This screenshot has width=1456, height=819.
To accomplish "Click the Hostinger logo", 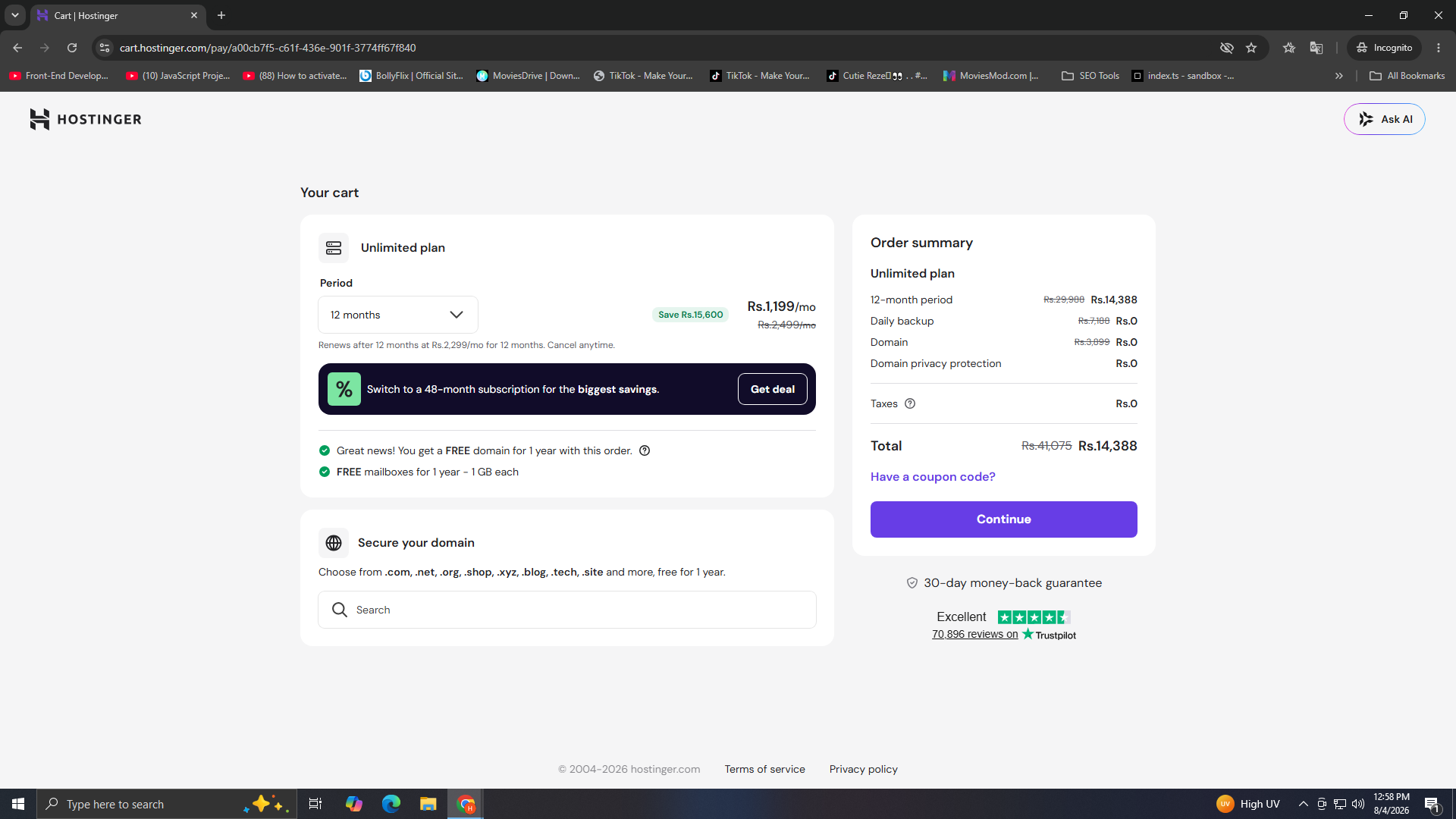I will [x=86, y=119].
